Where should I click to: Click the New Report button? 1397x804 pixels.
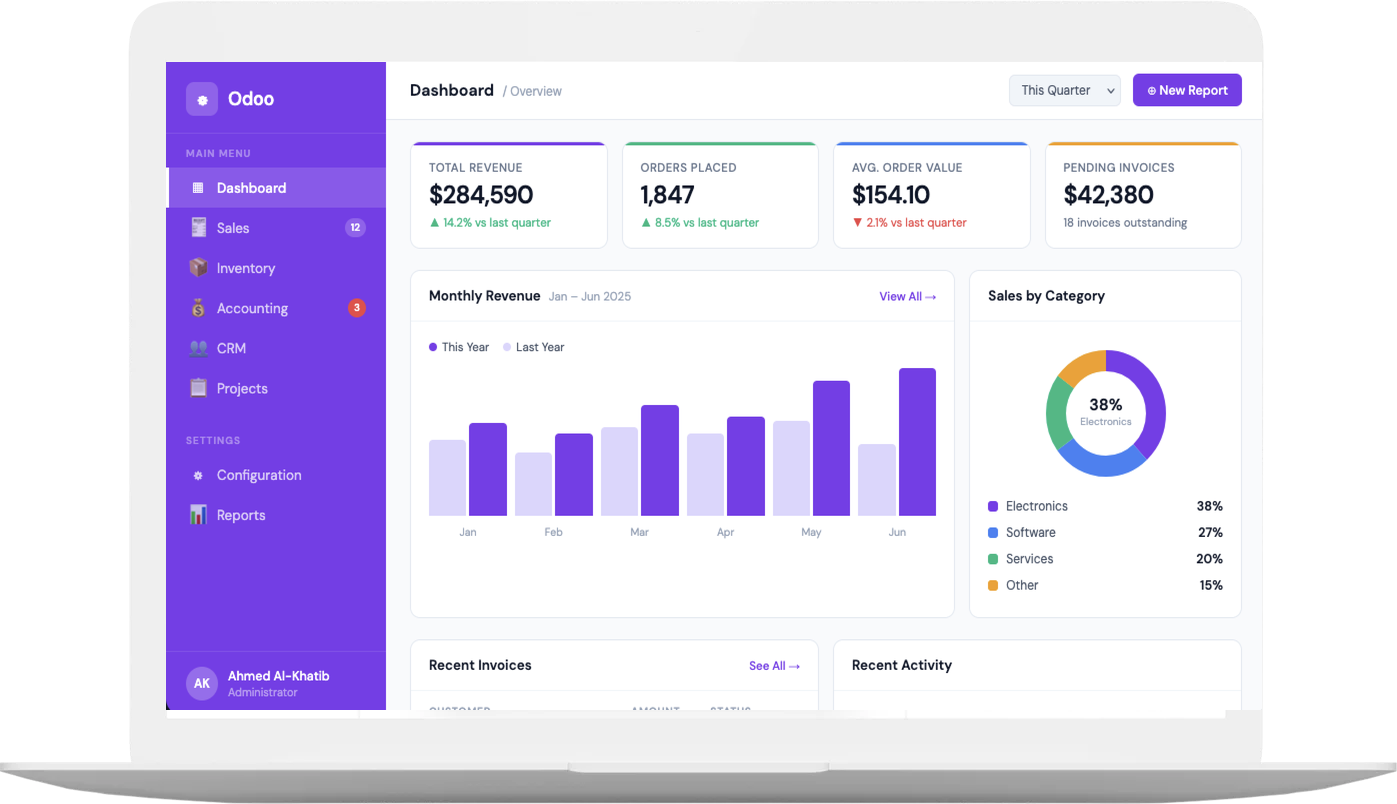pos(1187,90)
